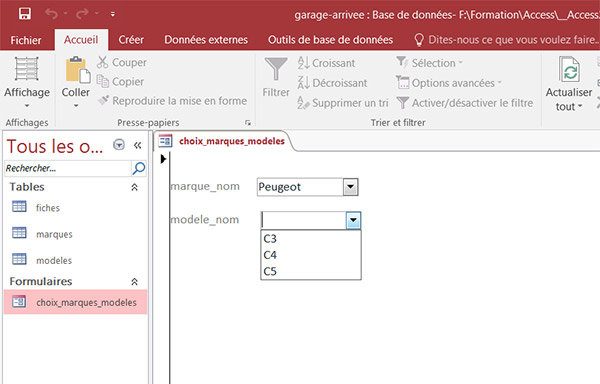Click the Save floppy disk icon
600x384 pixels.
25,14
